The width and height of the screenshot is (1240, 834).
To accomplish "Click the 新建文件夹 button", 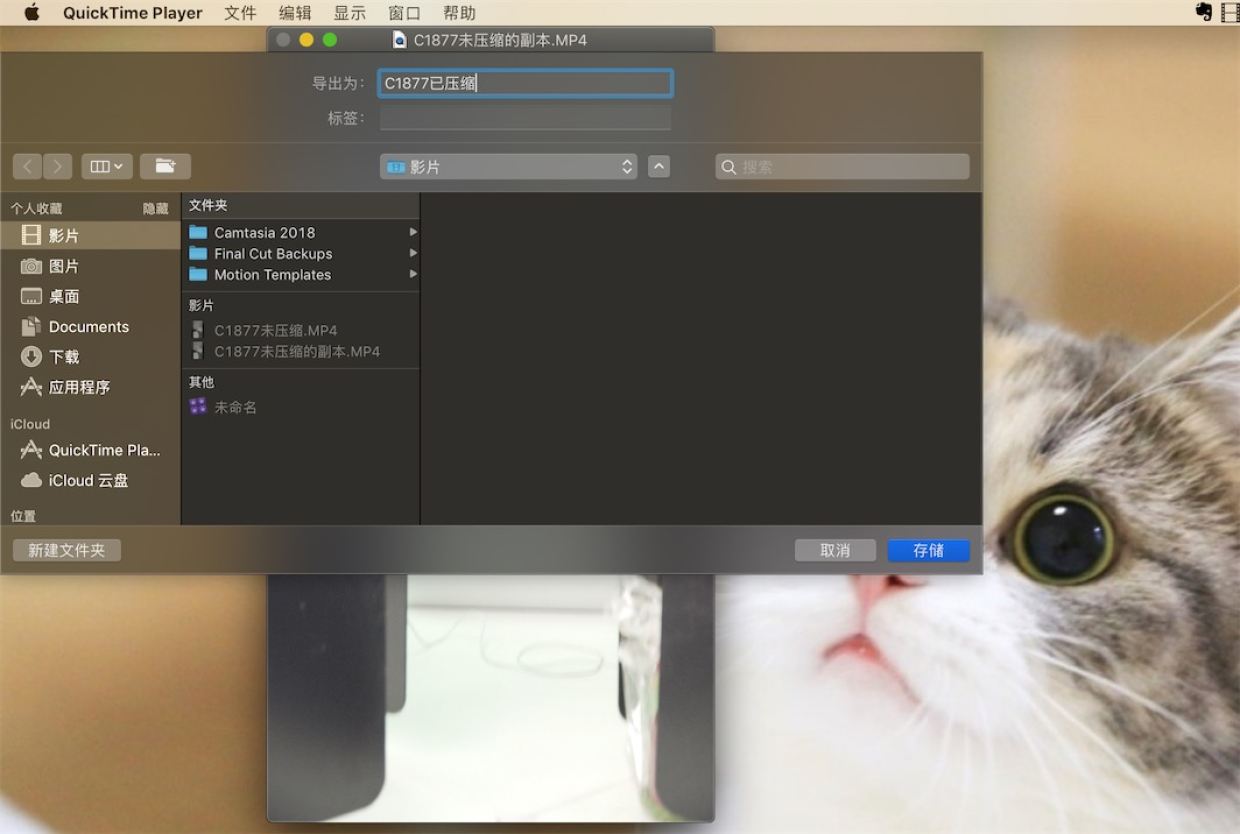I will [x=67, y=550].
